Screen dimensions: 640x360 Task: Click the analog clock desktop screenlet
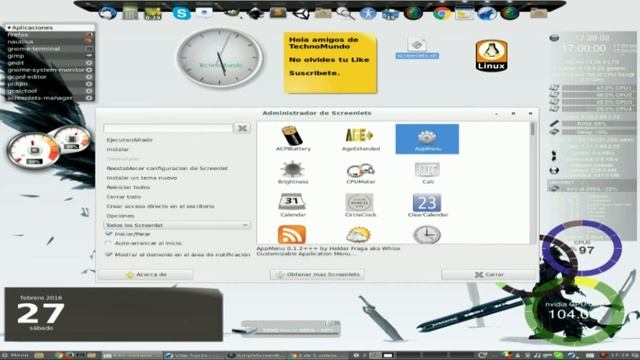[x=220, y=58]
